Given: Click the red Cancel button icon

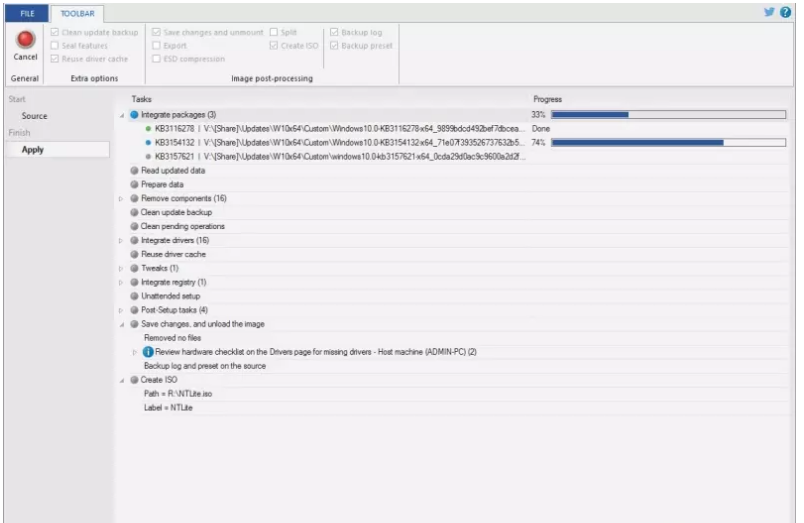Looking at the screenshot, I should click(25, 39).
